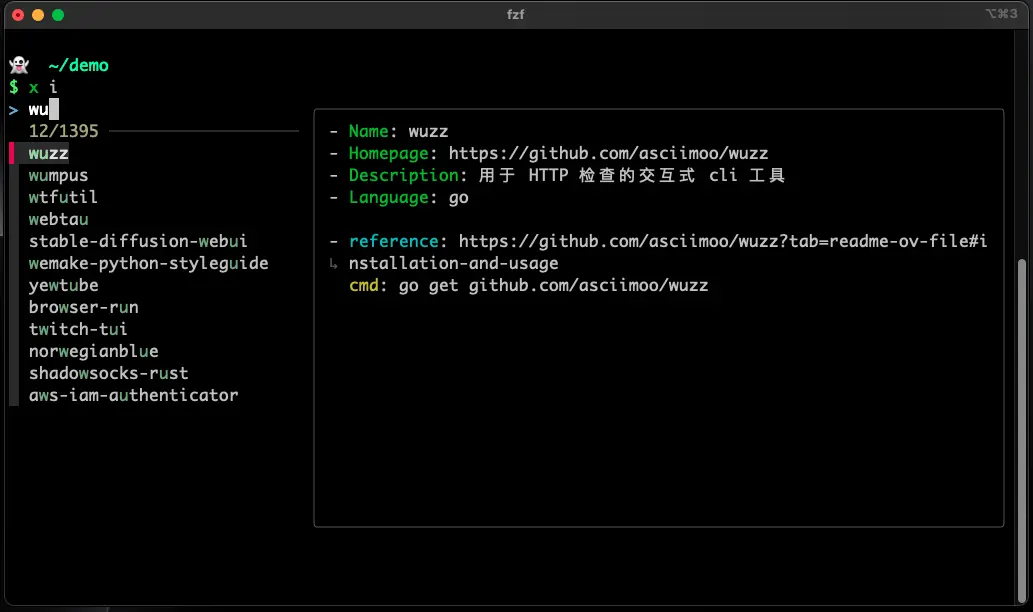Select stable-diffusion-webui entry

138,241
